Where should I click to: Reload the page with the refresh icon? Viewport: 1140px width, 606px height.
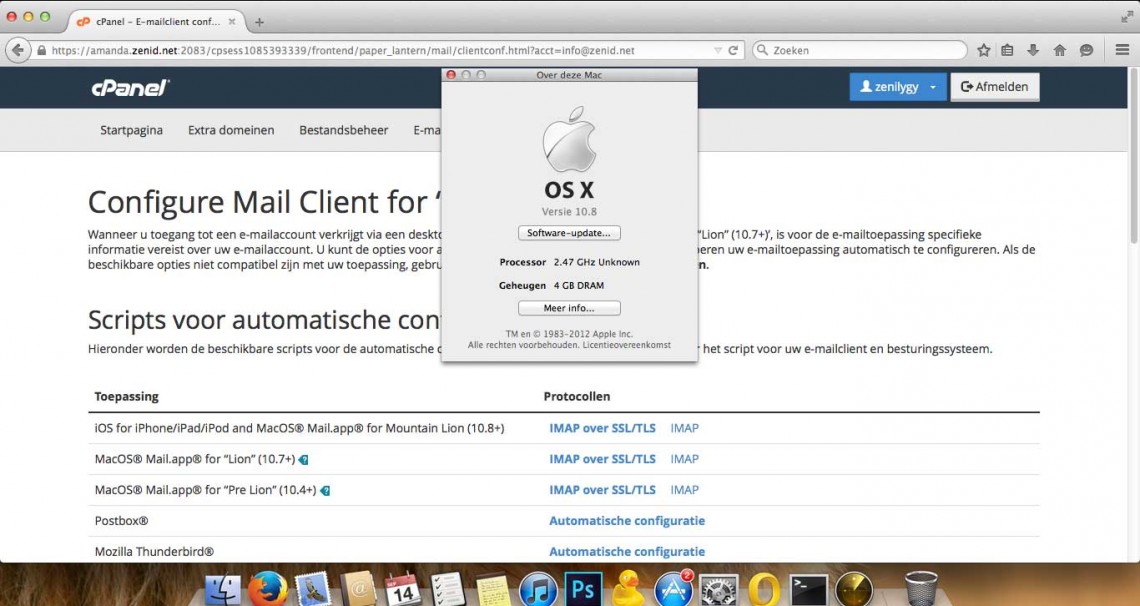point(733,50)
